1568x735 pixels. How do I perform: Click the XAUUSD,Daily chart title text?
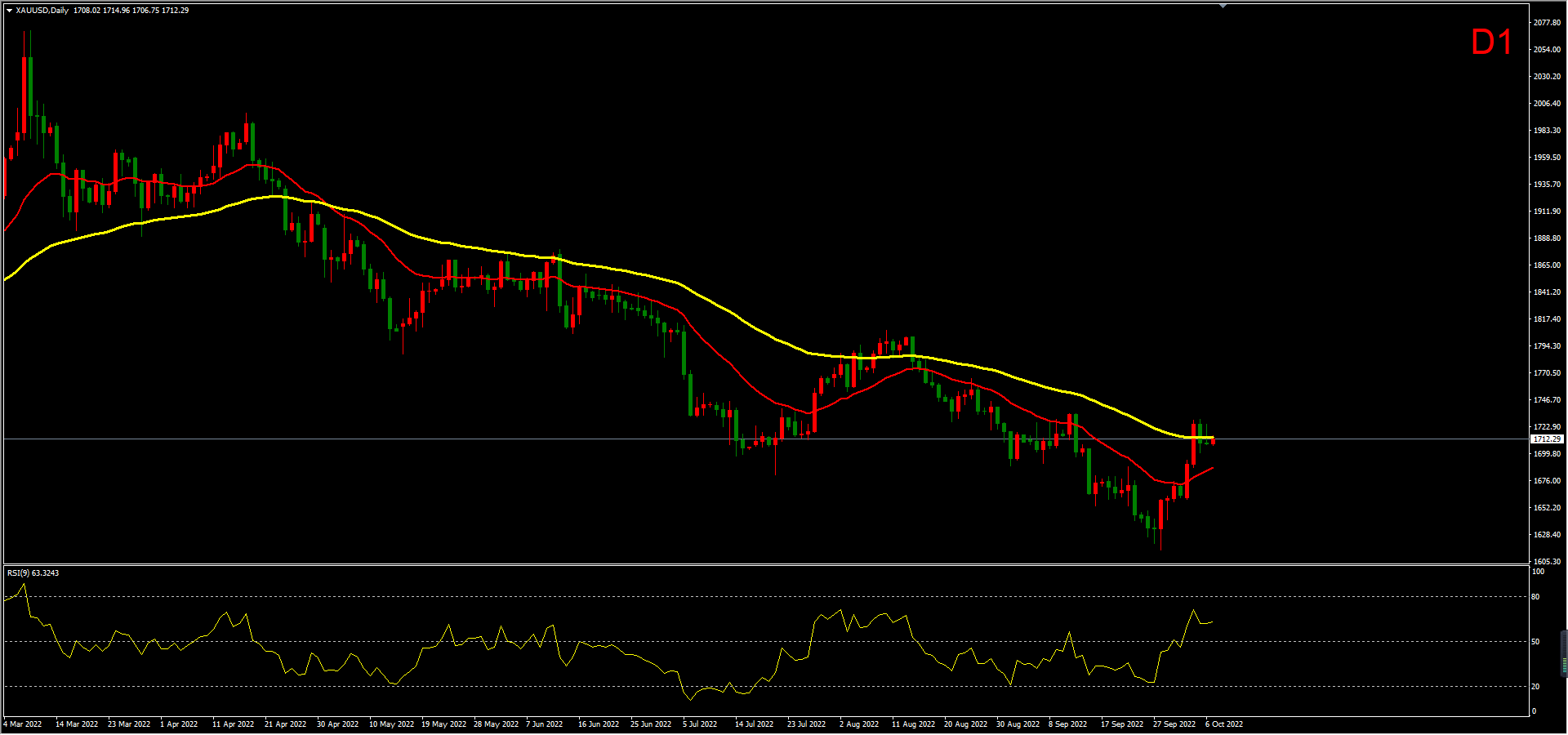coord(42,11)
